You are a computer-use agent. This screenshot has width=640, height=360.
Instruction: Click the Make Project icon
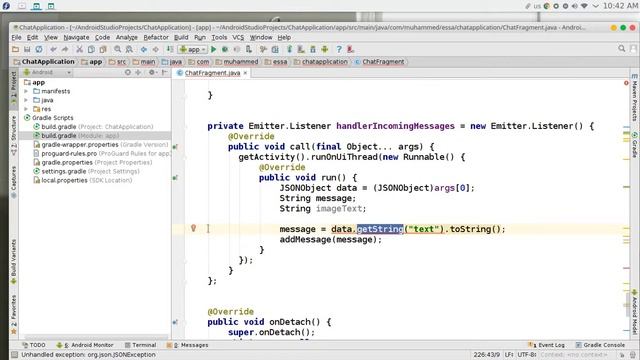point(170,49)
